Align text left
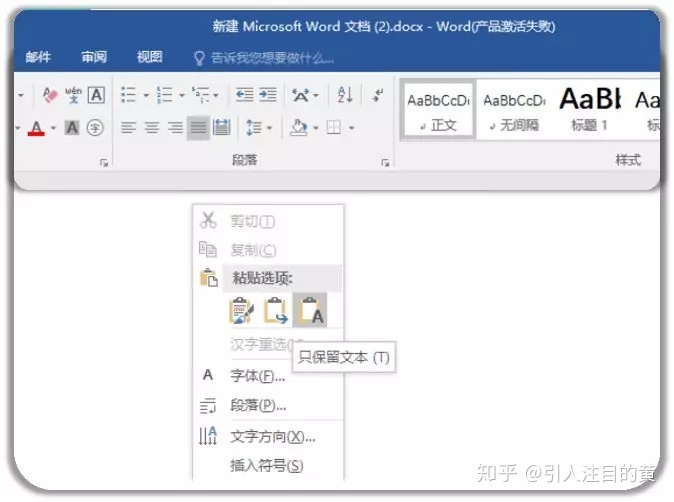This screenshot has width=674, height=502. point(129,128)
